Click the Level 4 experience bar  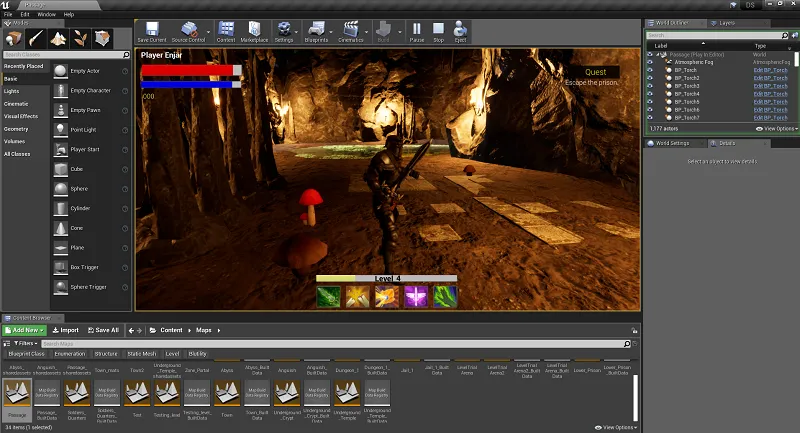pyautogui.click(x=386, y=278)
